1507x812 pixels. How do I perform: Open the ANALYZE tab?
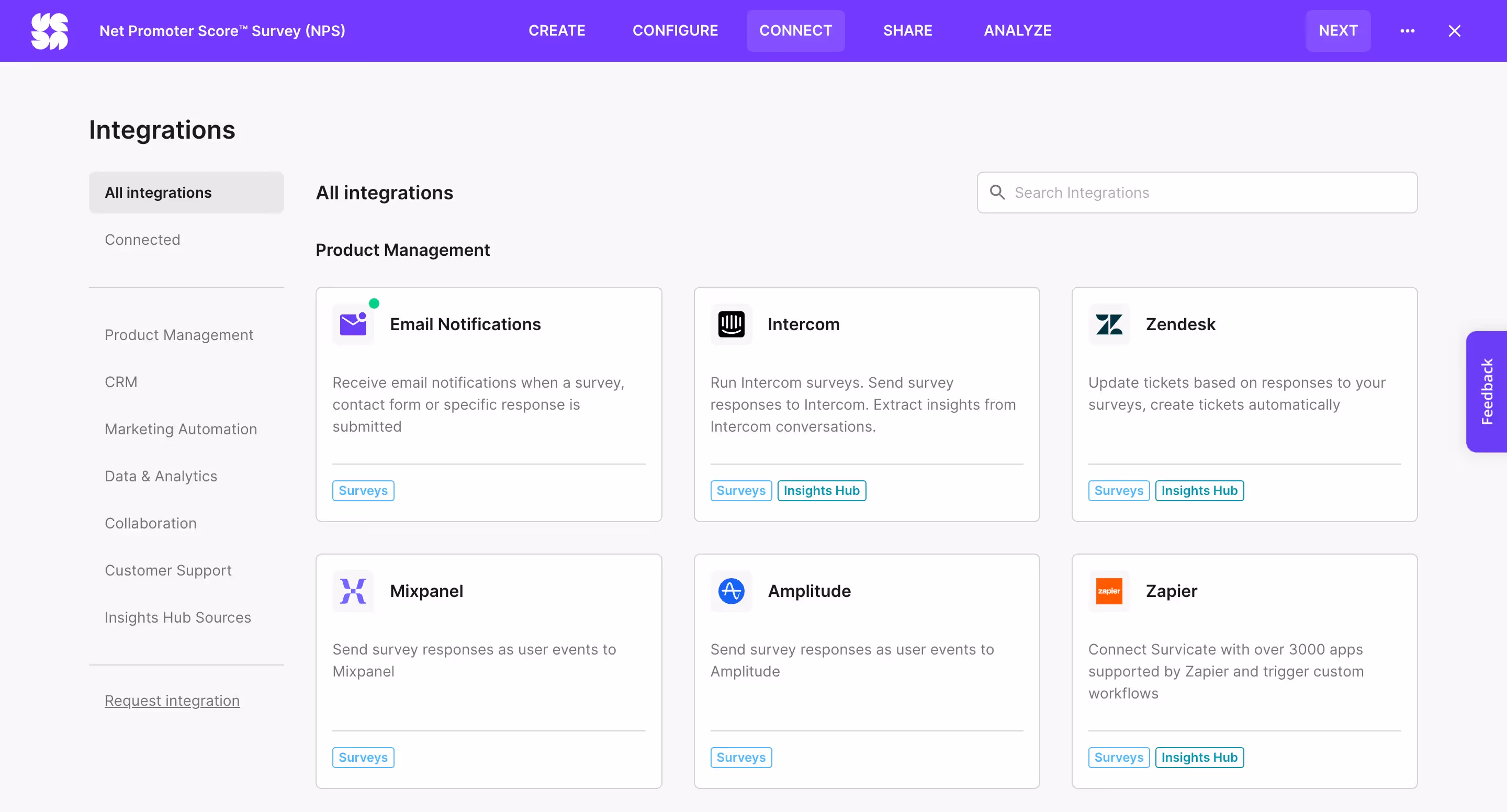pyautogui.click(x=1017, y=31)
